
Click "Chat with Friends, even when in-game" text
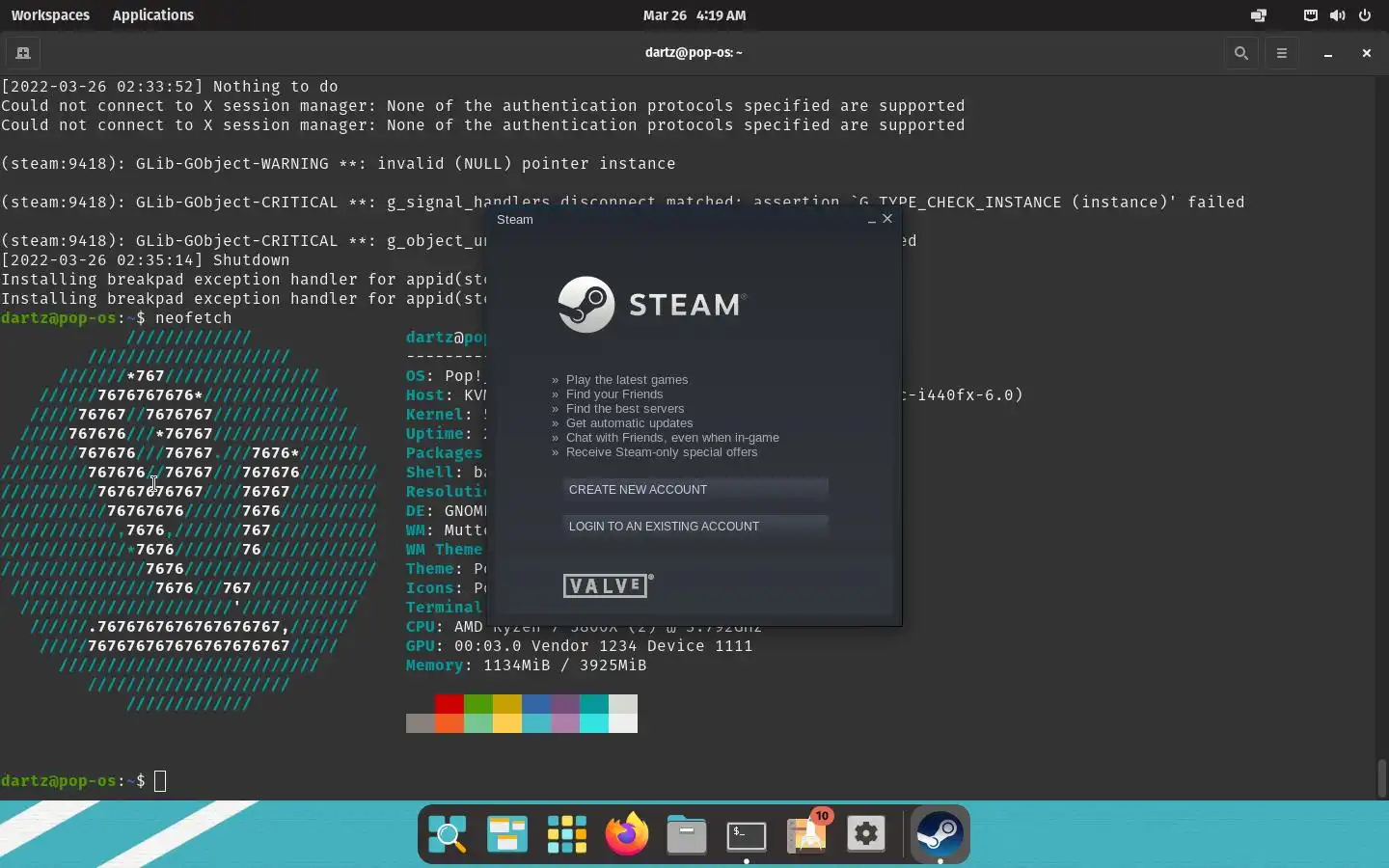pyautogui.click(x=672, y=438)
